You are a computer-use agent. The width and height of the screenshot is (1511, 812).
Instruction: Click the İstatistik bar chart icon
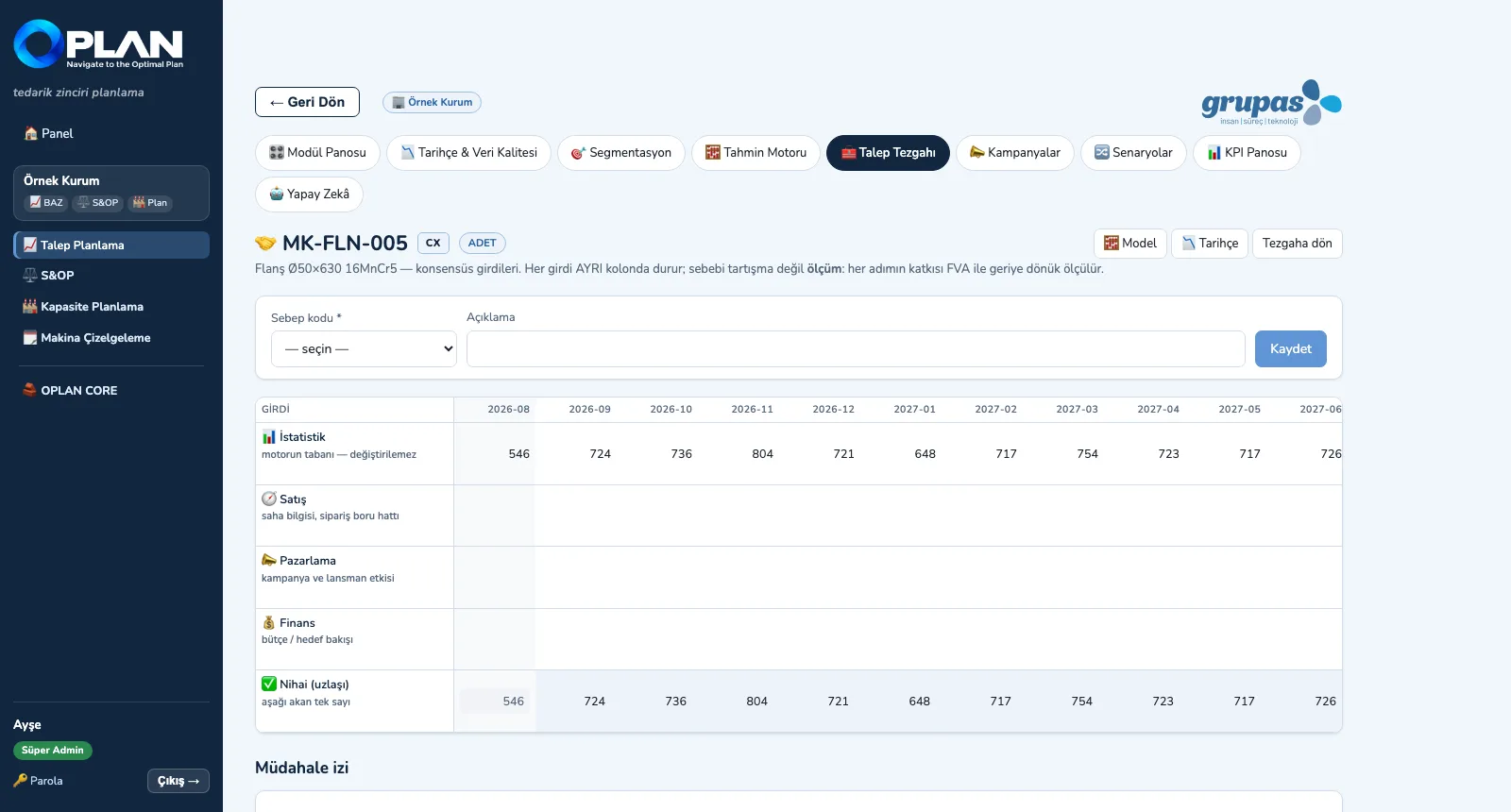(269, 437)
